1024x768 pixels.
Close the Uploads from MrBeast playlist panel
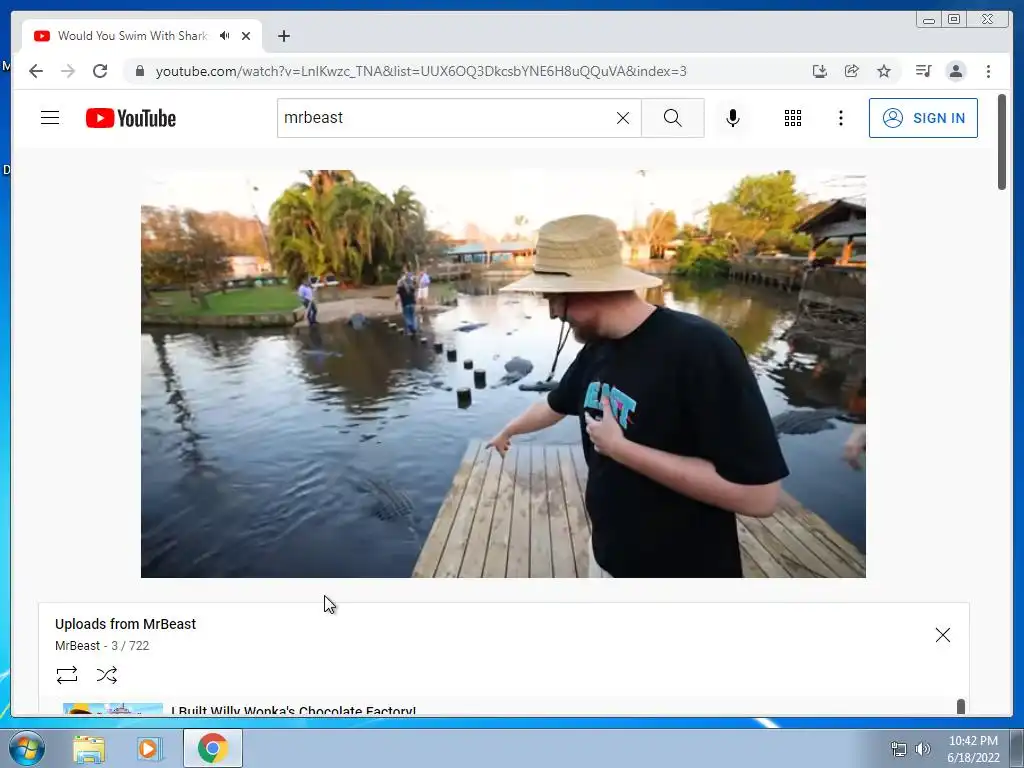942,635
